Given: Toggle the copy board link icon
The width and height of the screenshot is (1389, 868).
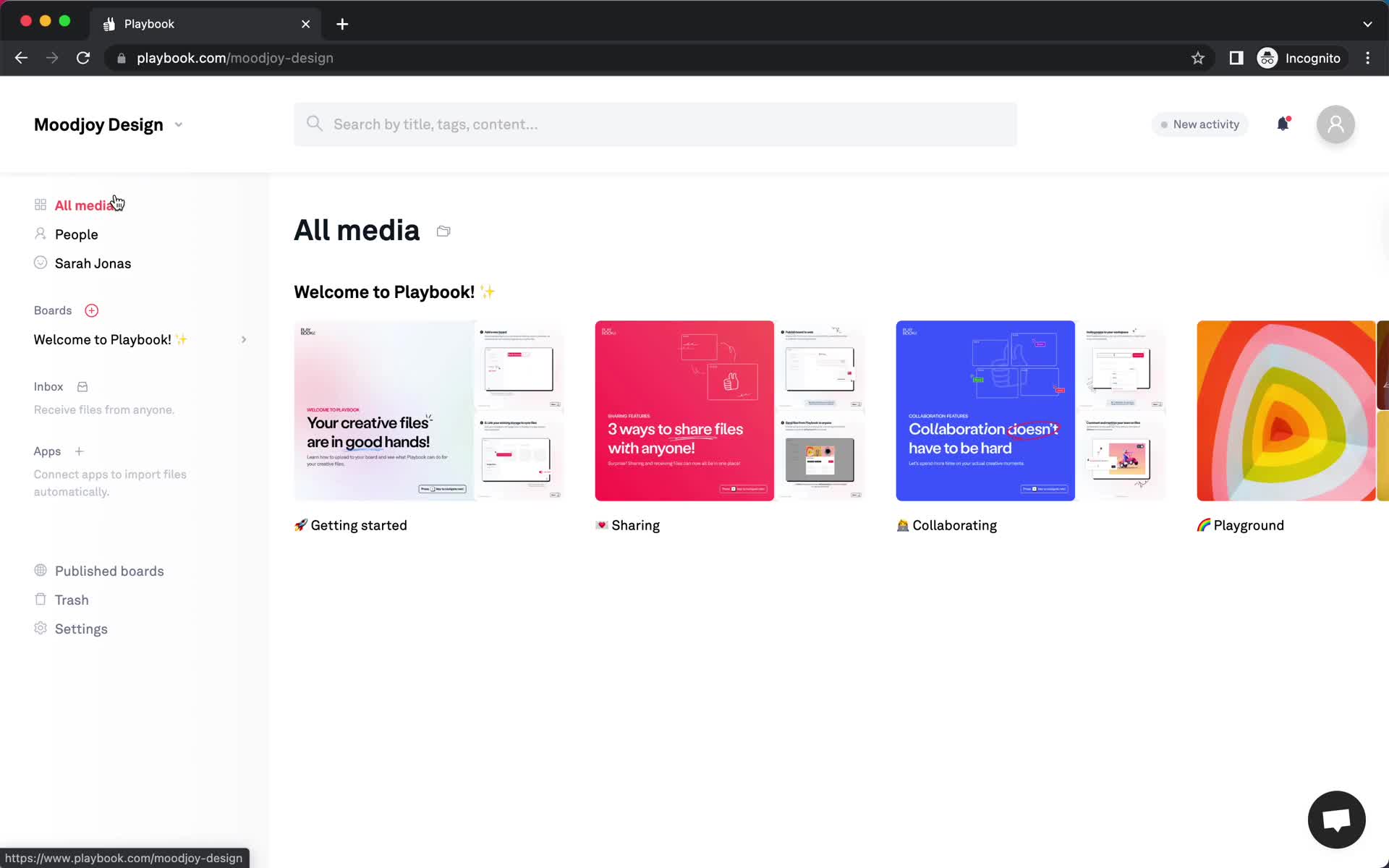Looking at the screenshot, I should pyautogui.click(x=443, y=230).
